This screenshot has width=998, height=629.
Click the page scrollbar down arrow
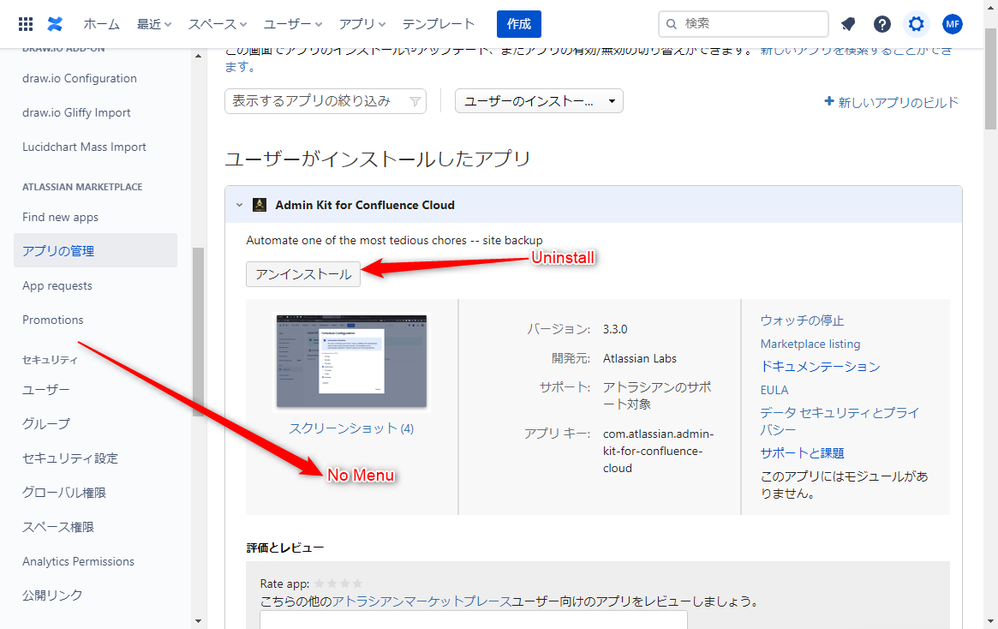pyautogui.click(x=990, y=621)
